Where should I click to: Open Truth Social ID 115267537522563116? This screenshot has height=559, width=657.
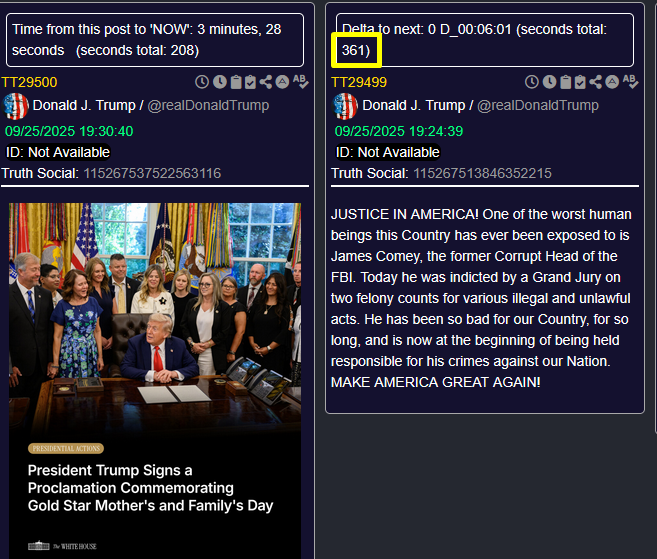pyautogui.click(x=152, y=173)
